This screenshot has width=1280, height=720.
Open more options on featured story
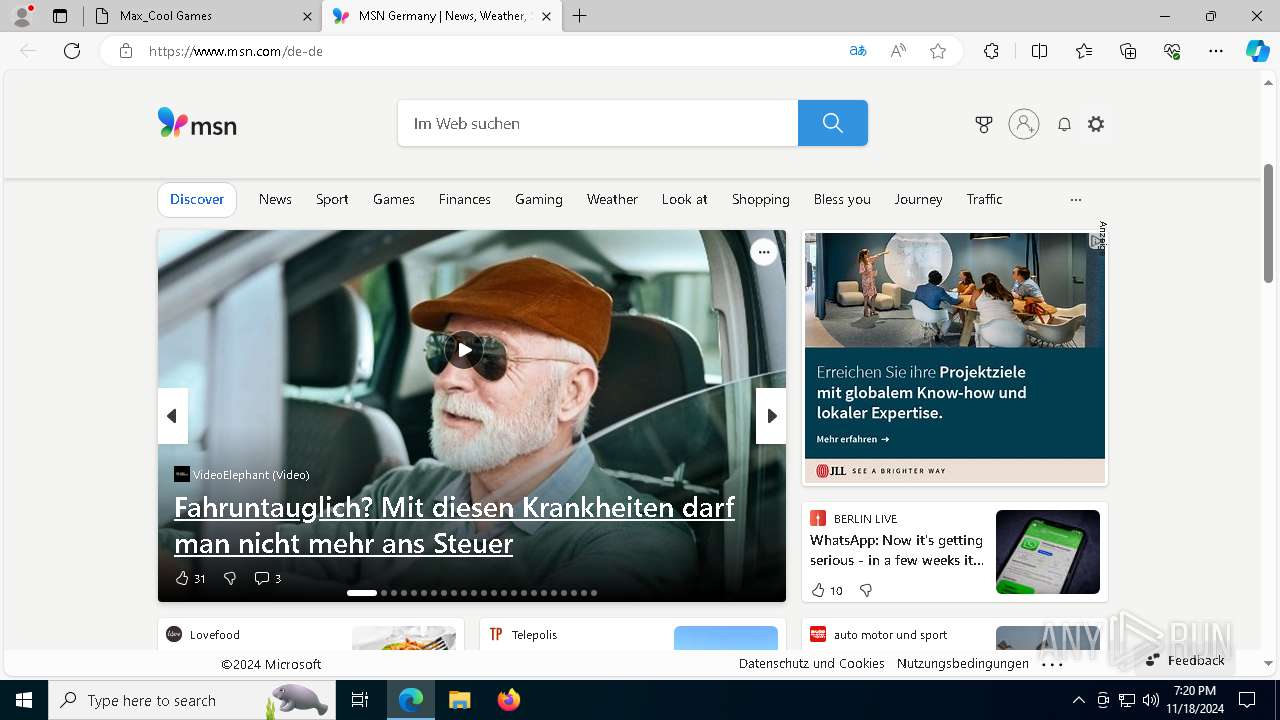[x=764, y=252]
